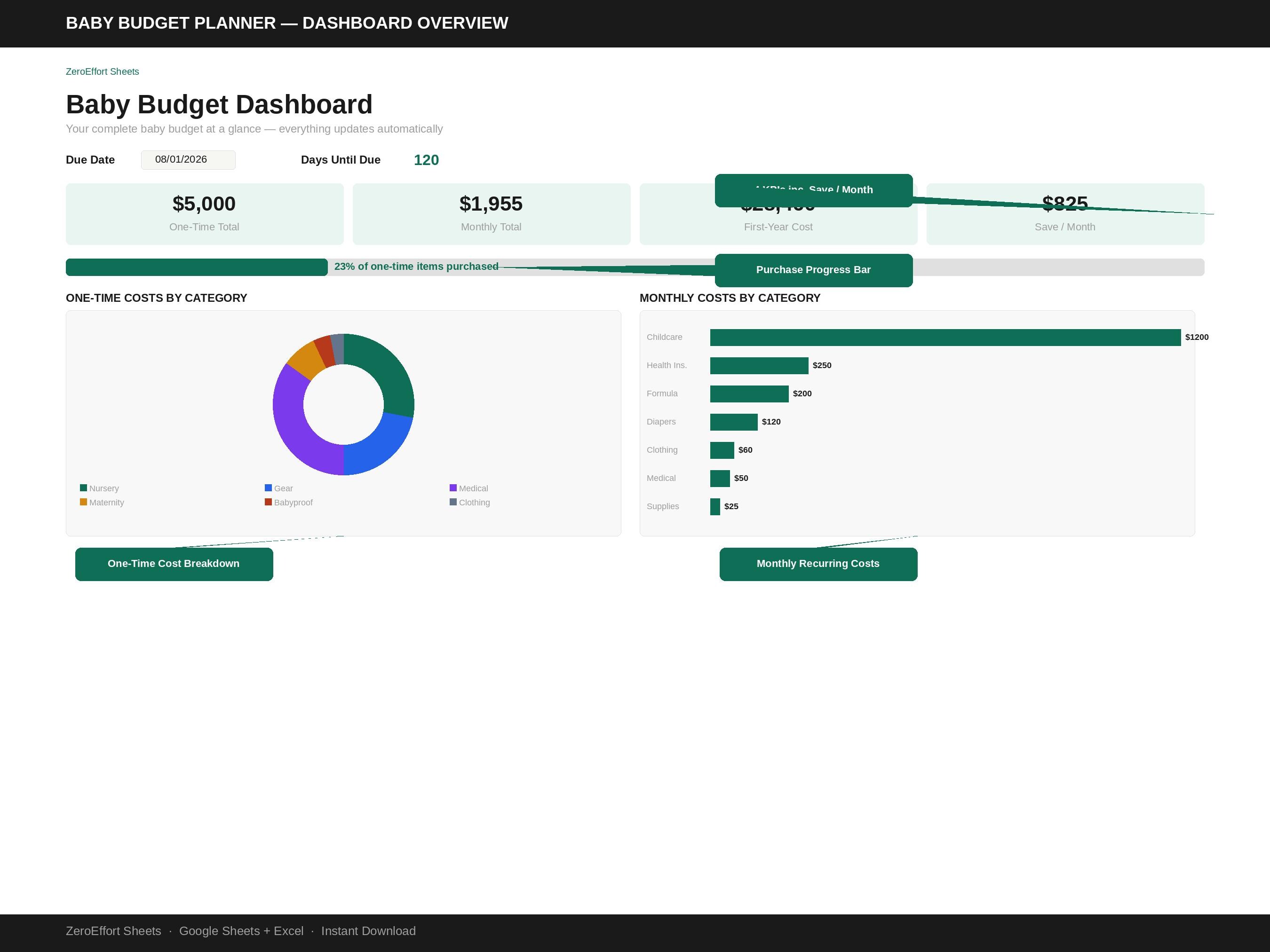Click the Formula $200 bar
The image size is (1270, 952).
749,393
